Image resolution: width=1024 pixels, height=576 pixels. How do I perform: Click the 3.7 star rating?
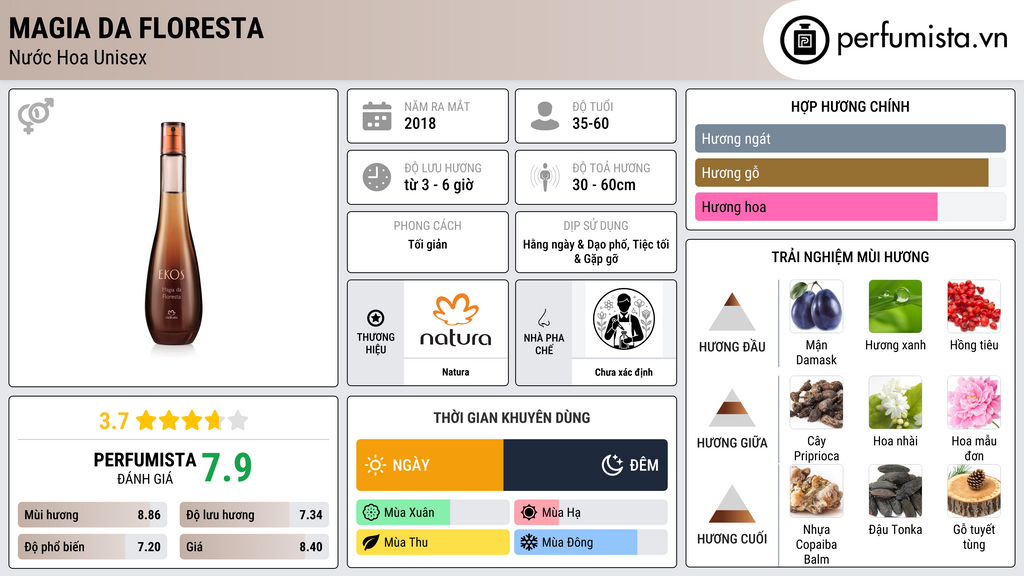coord(173,420)
